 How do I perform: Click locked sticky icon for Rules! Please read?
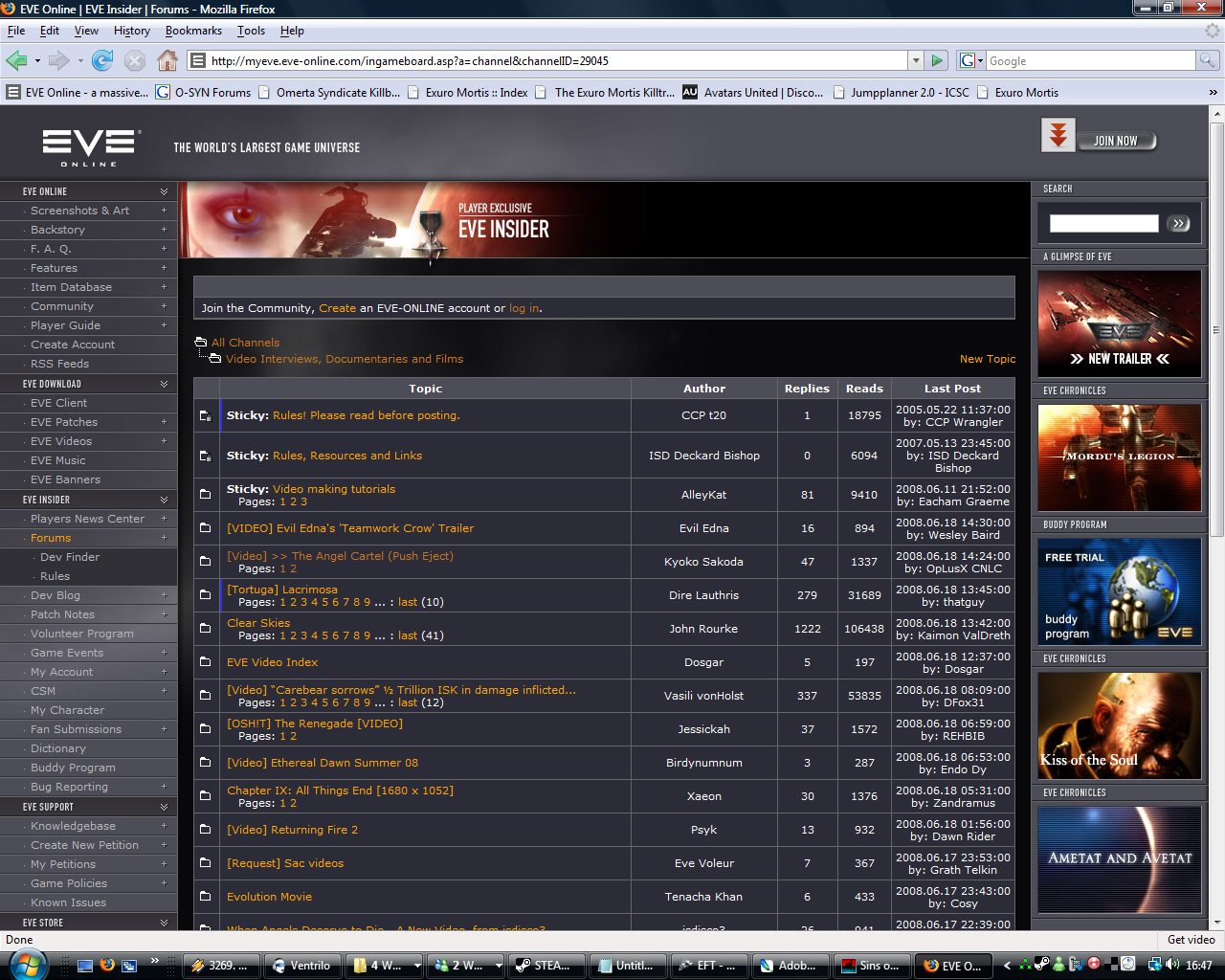tap(205, 415)
